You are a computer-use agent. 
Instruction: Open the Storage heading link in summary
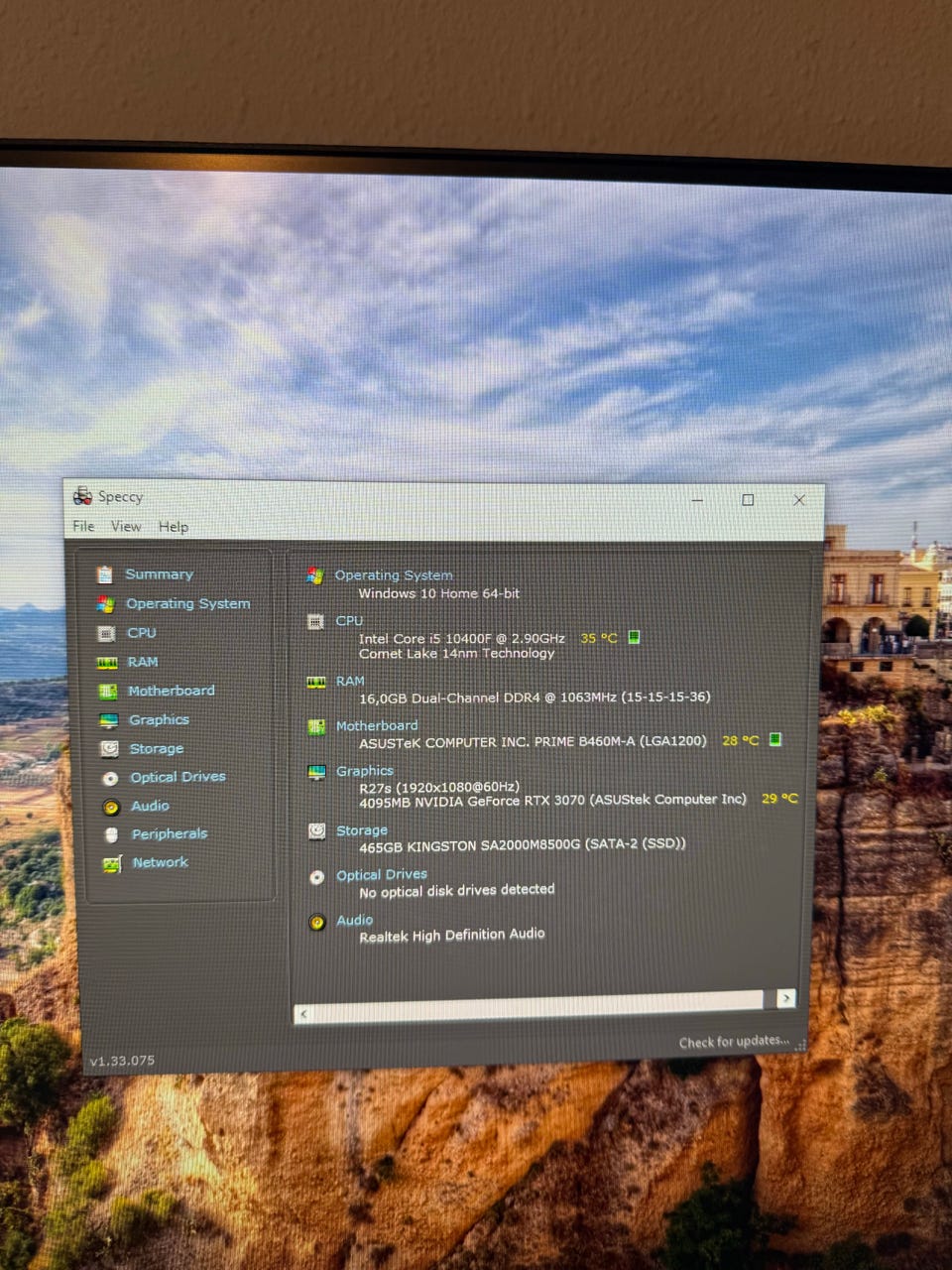362,829
